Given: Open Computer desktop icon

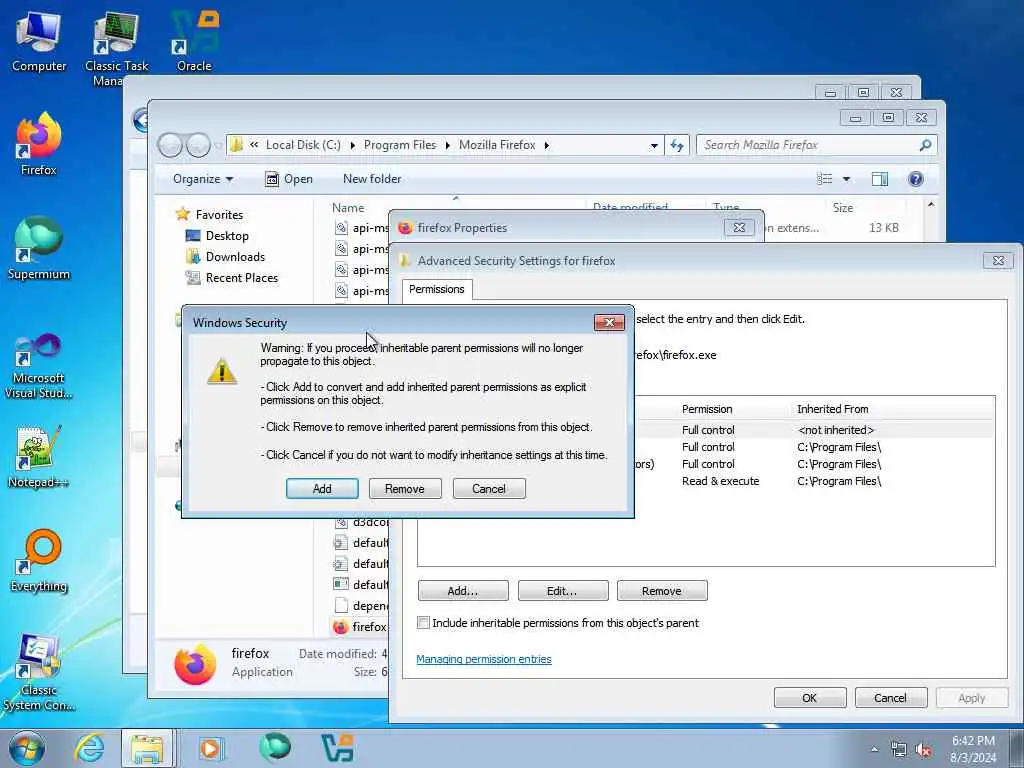Looking at the screenshot, I should coord(39,40).
